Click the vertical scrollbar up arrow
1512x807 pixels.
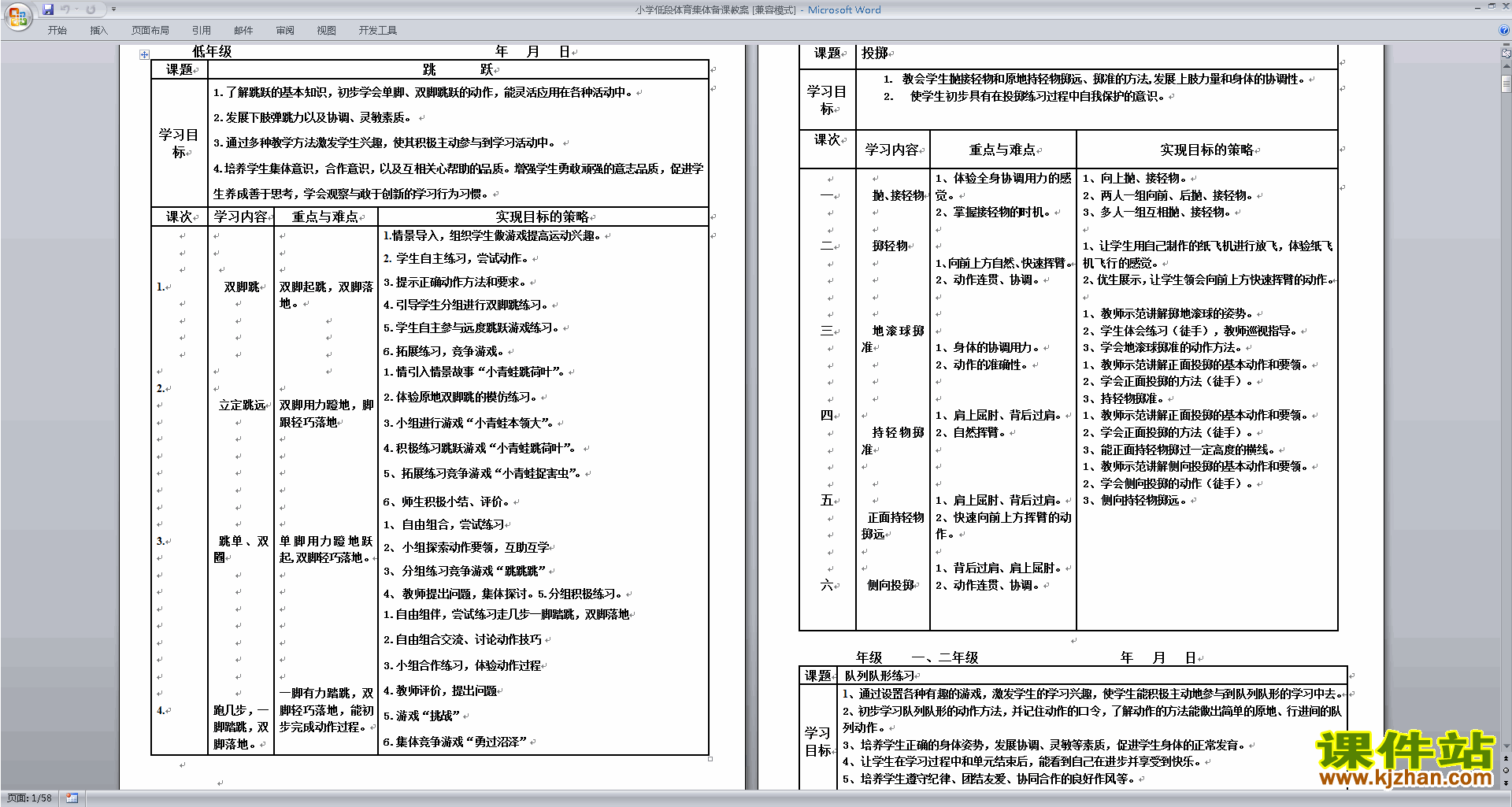(1506, 67)
